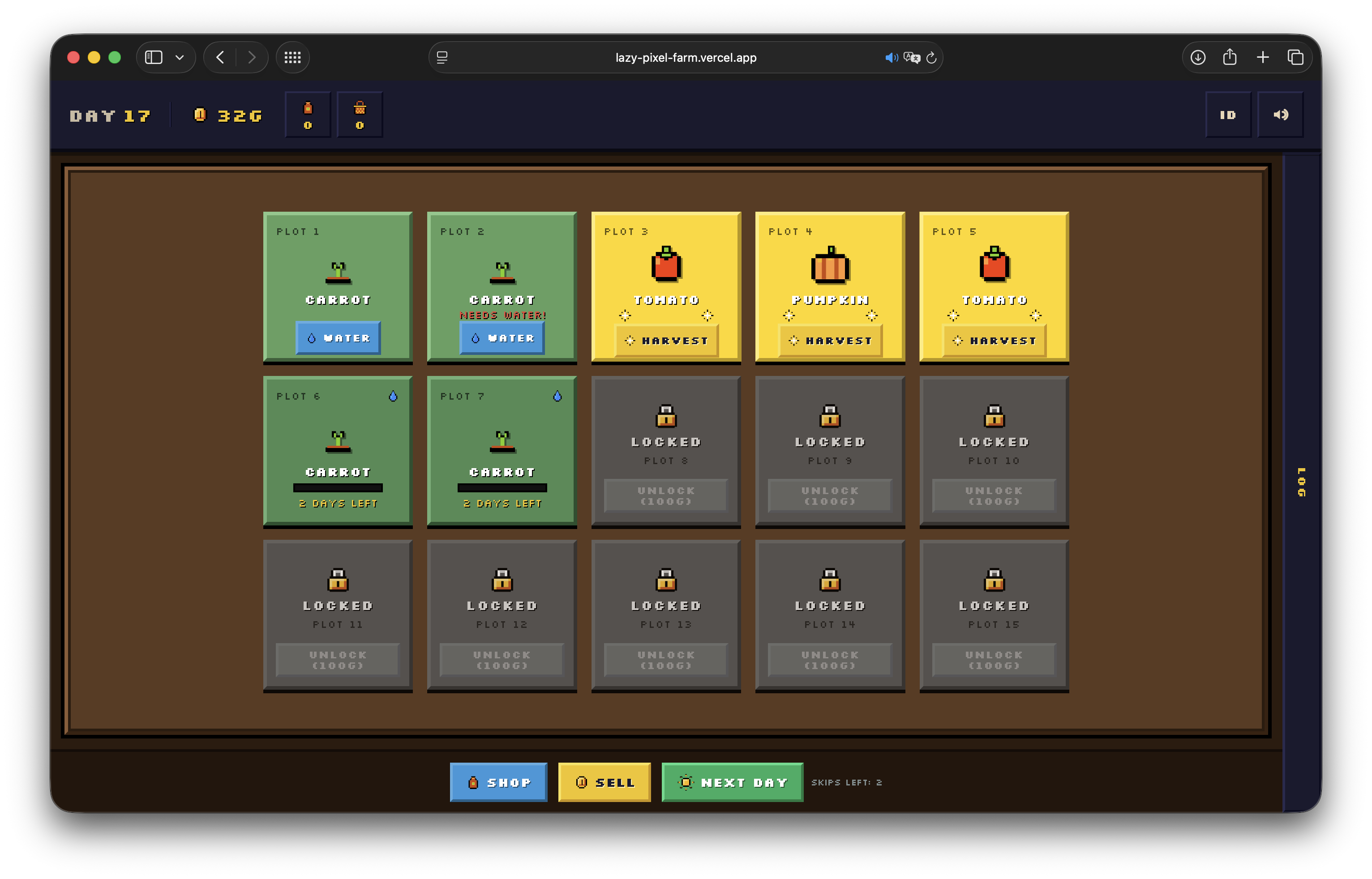Open the ID language button
The height and width of the screenshot is (879, 1372).
(x=1228, y=115)
